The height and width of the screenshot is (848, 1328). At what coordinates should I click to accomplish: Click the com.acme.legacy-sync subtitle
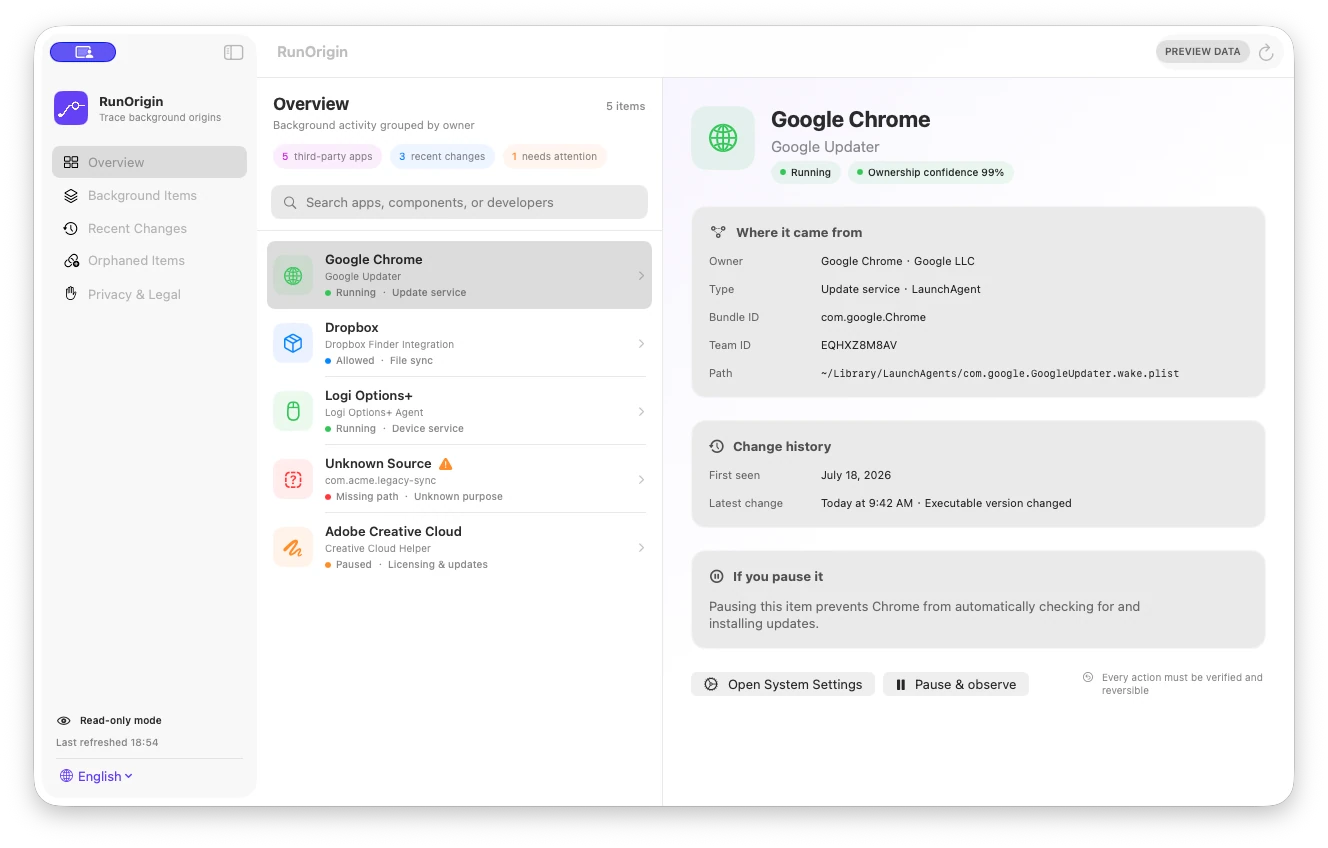point(381,480)
